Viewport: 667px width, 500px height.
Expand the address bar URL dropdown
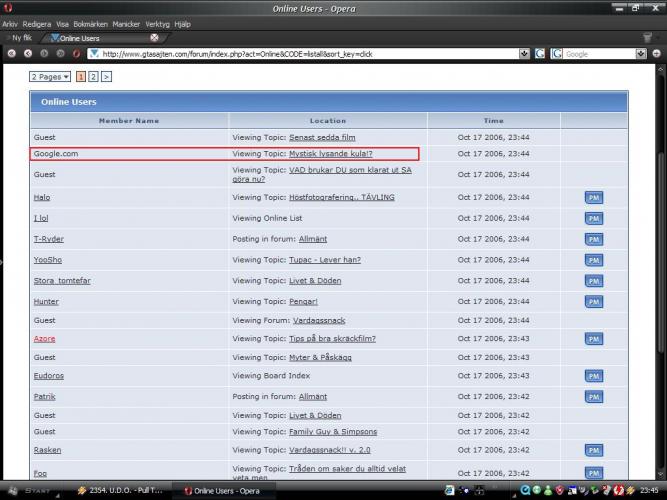(x=525, y=53)
